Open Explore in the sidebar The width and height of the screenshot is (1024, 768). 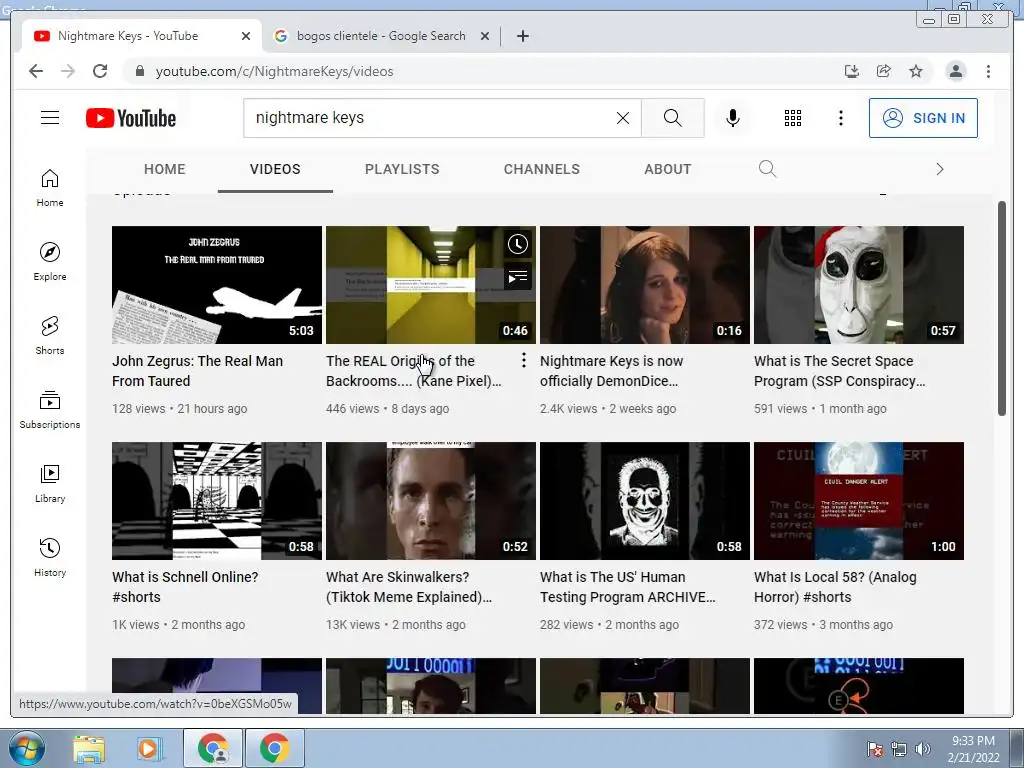(x=50, y=261)
